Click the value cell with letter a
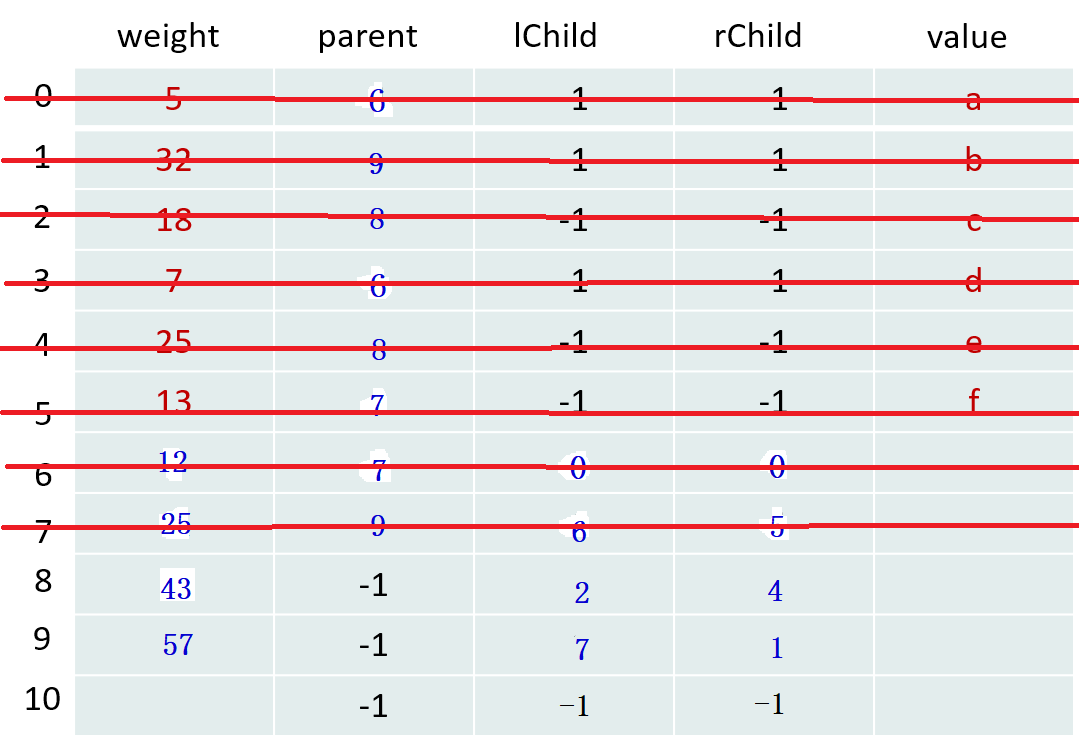The width and height of the screenshot is (1079, 750). 973,99
